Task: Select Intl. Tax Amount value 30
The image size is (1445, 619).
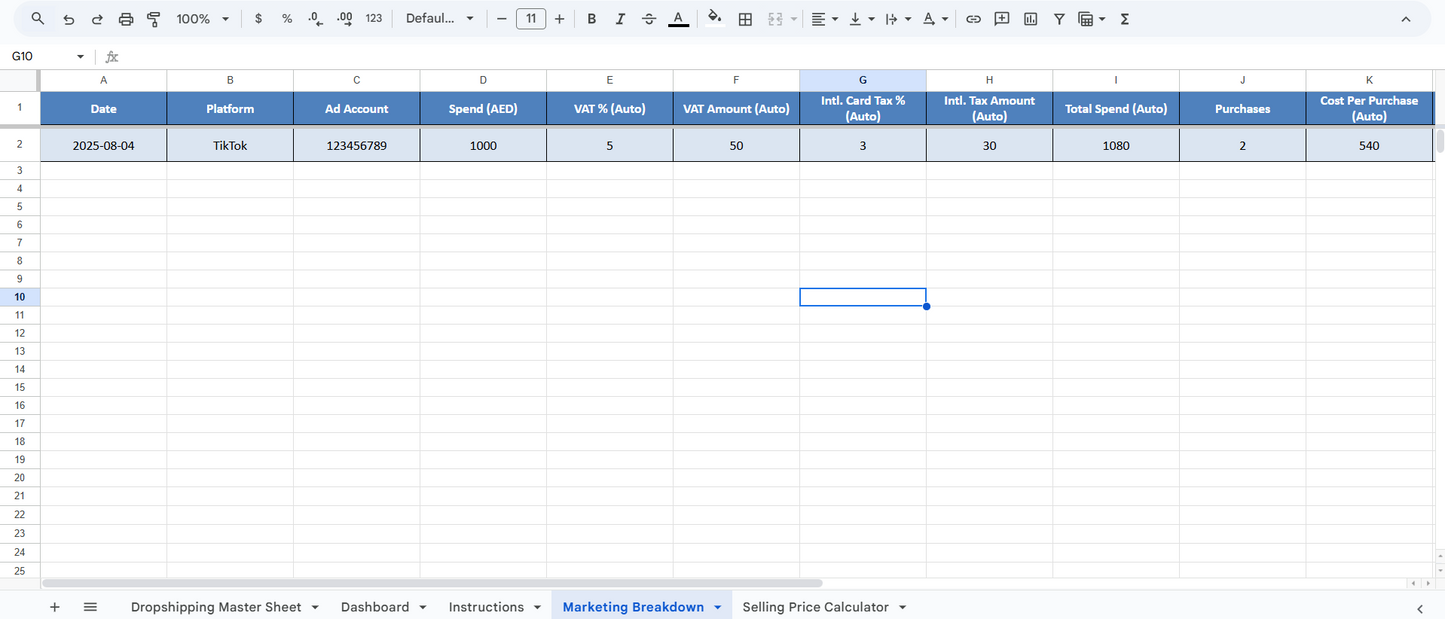Action: [x=989, y=146]
